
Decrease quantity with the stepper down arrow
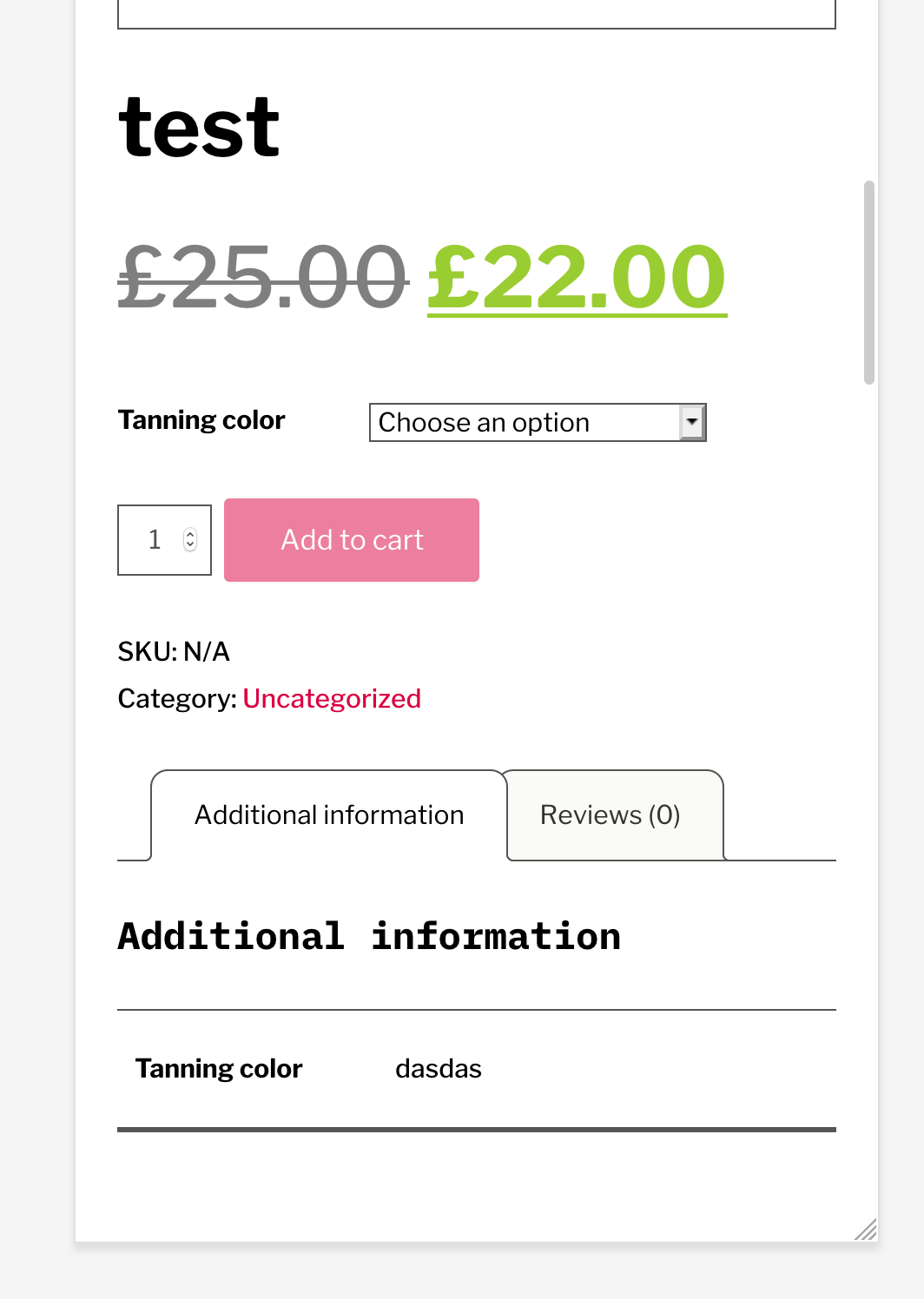(191, 546)
